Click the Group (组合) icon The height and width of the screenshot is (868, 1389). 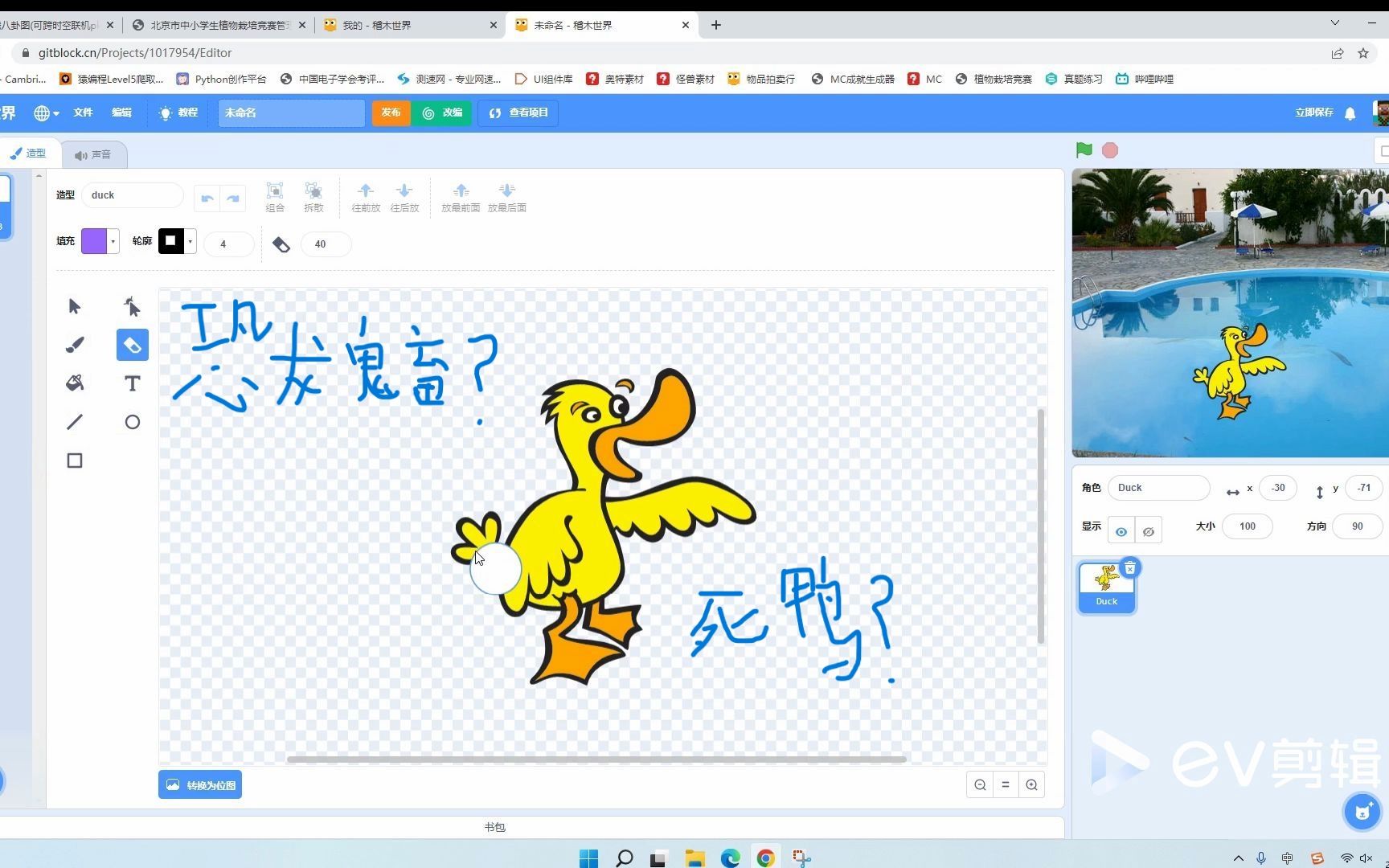(275, 197)
